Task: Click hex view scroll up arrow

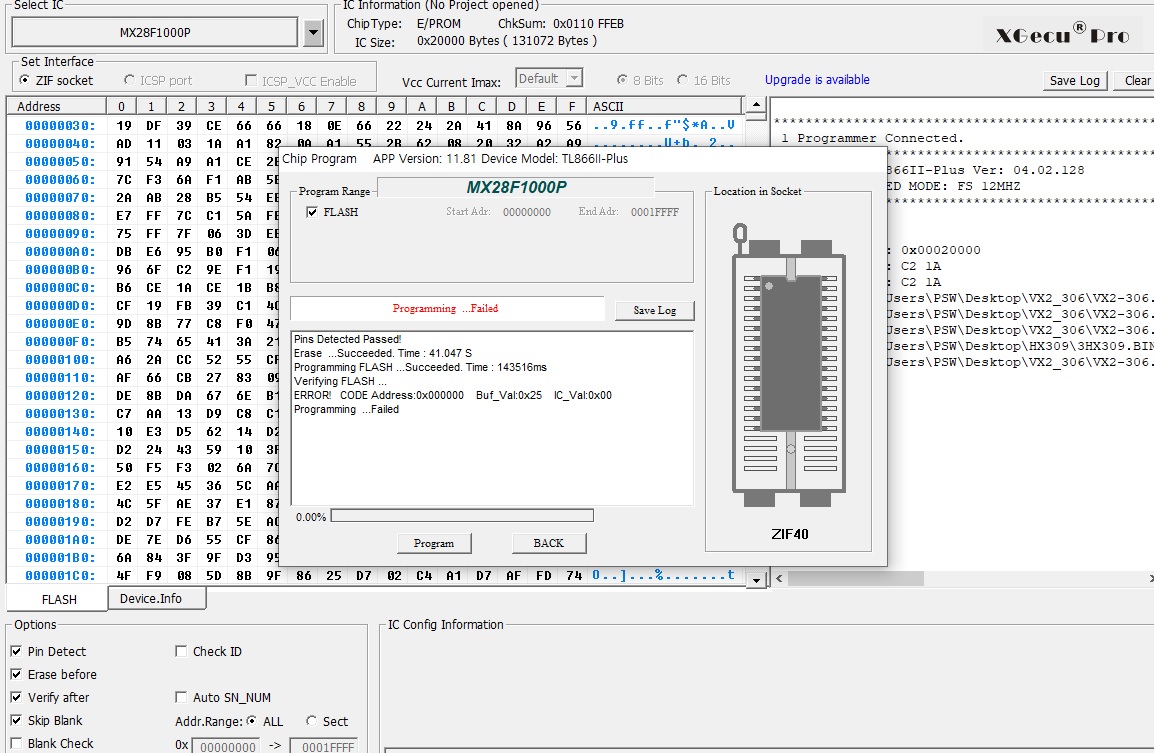Action: [756, 105]
